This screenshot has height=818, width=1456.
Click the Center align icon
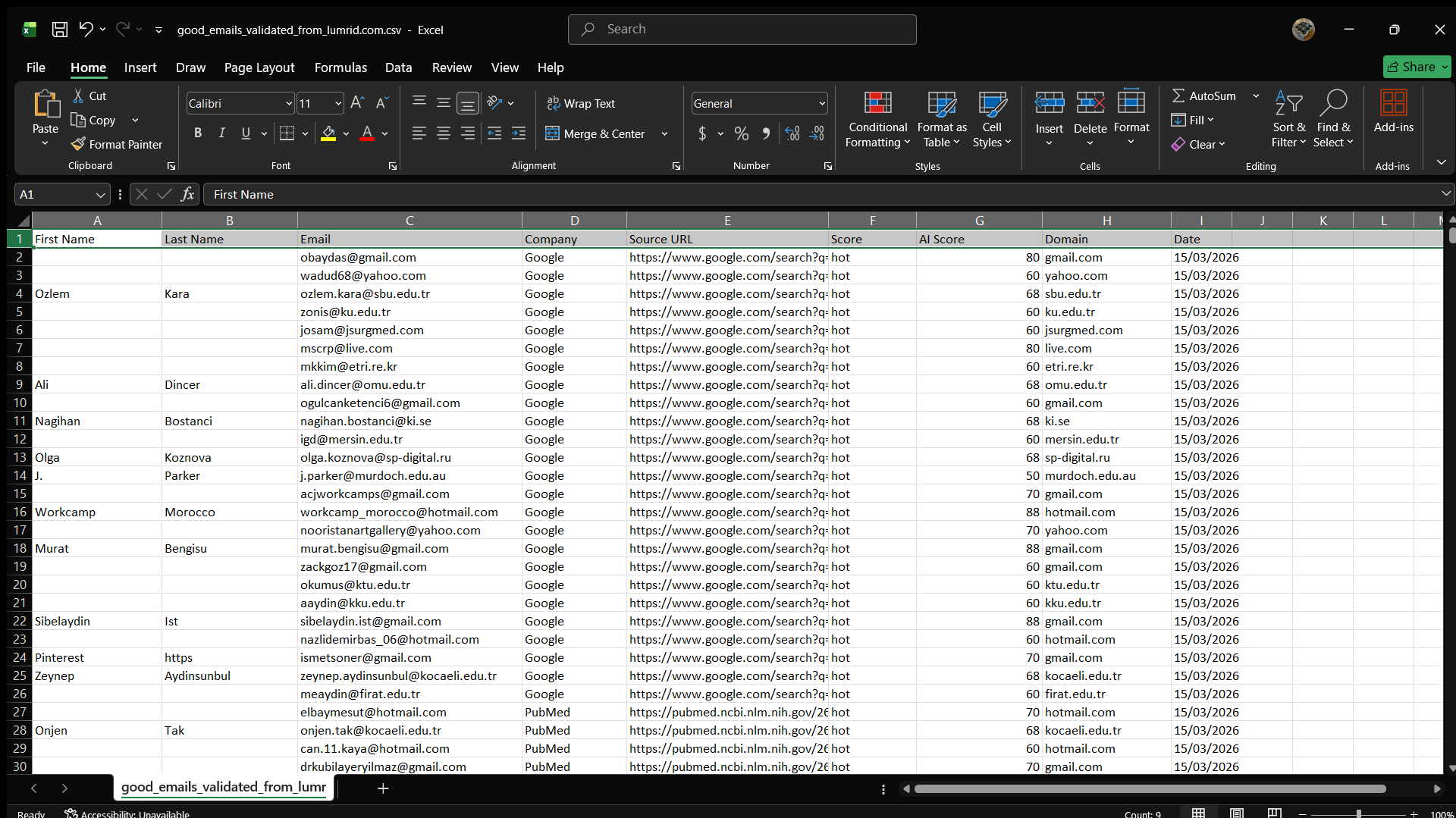(444, 133)
